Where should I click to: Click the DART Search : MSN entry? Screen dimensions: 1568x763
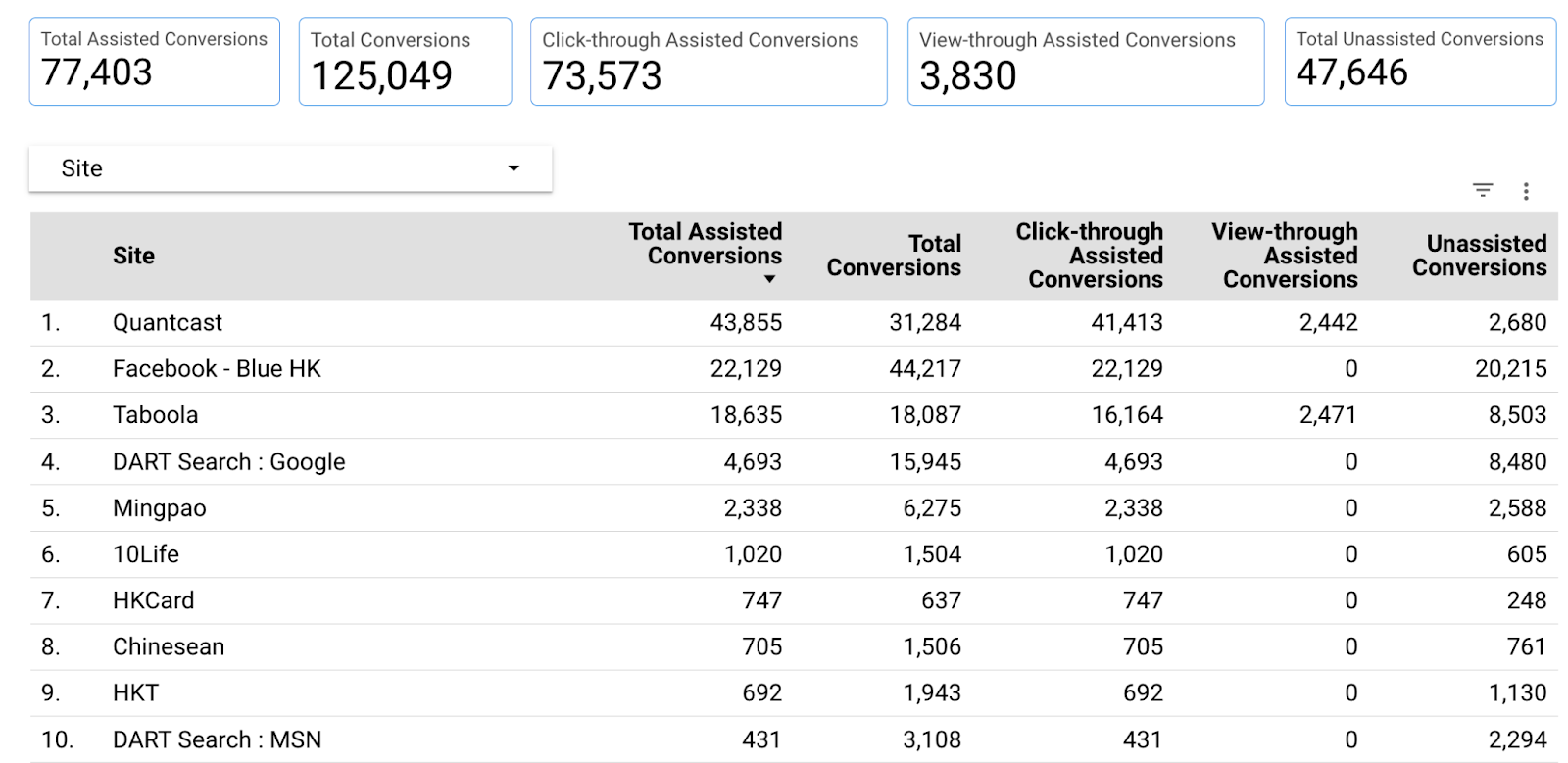(217, 740)
